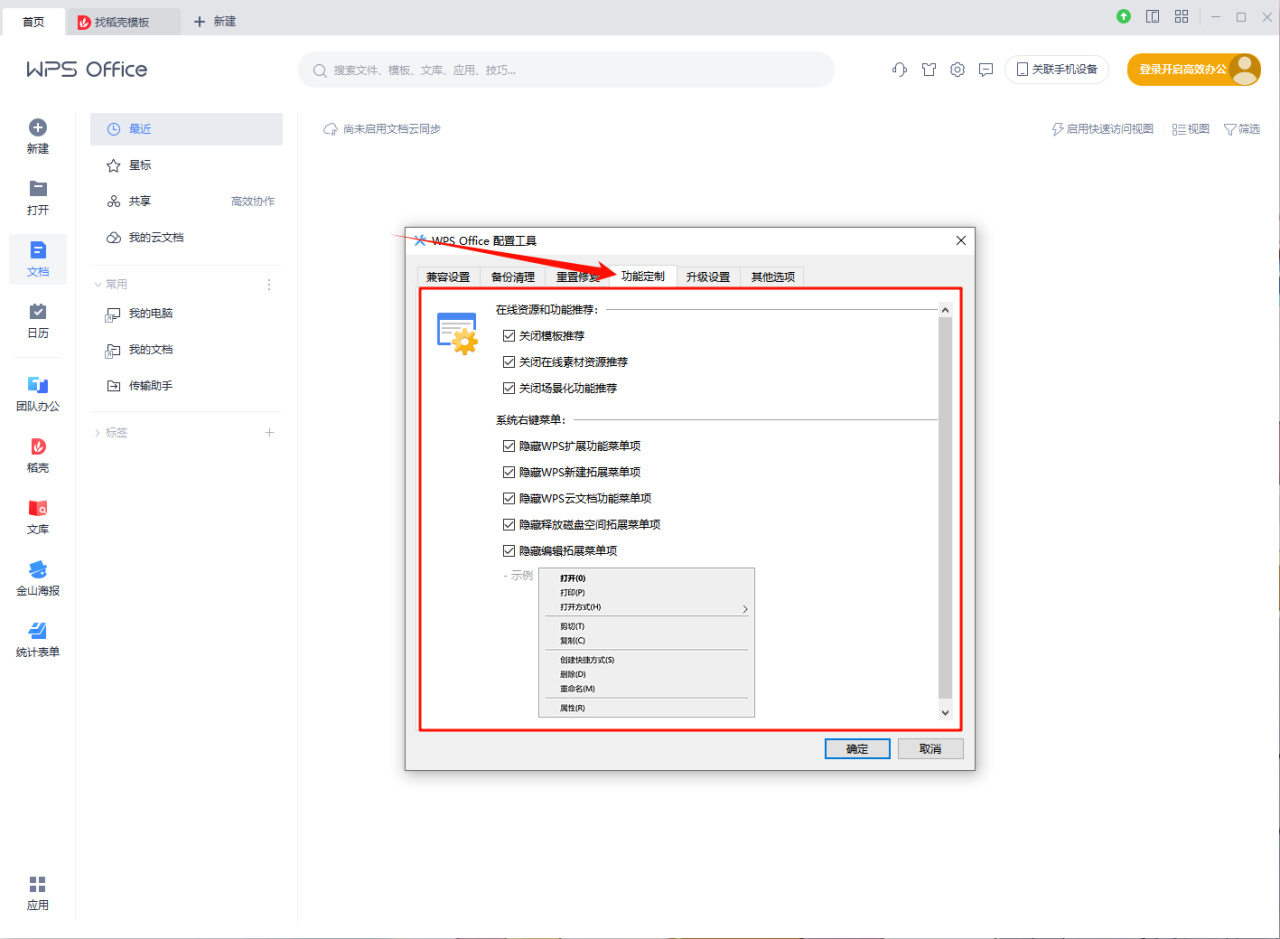
Task: Switch to the 升级设置 tab
Action: [x=708, y=277]
